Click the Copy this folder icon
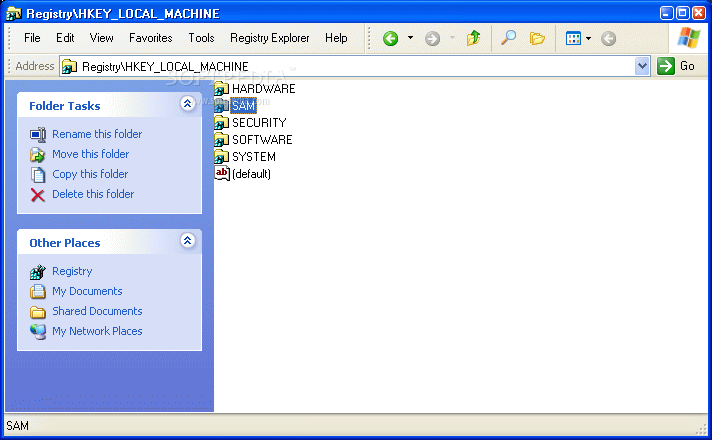 (38, 175)
